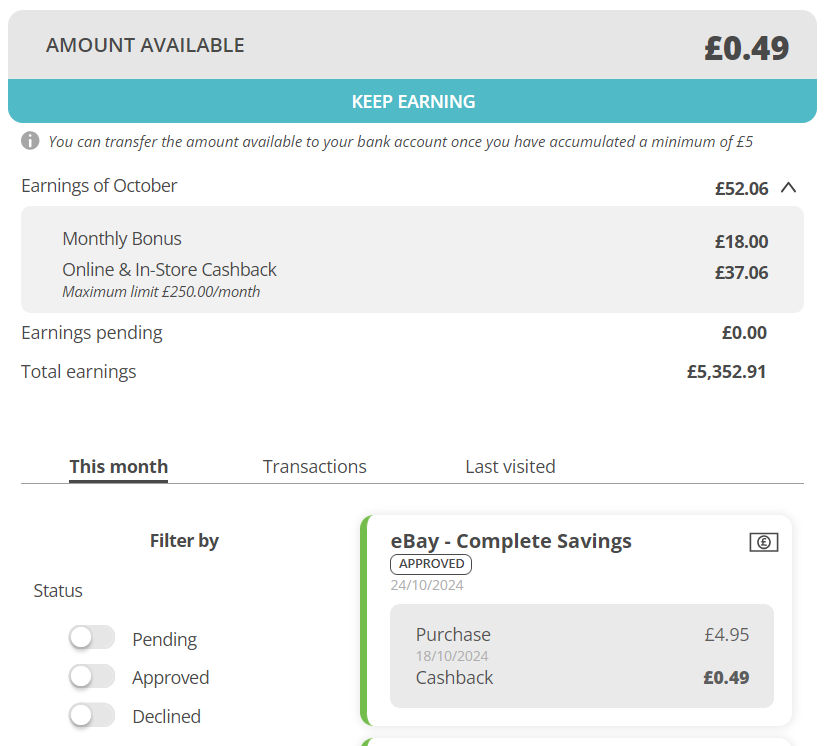Click the KEEP EARNING button
Image resolution: width=825 pixels, height=746 pixels.
[412, 101]
